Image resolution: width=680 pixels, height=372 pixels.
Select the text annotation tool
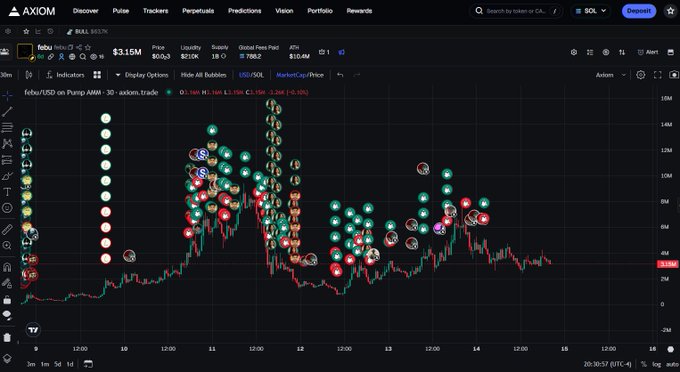(x=7, y=192)
